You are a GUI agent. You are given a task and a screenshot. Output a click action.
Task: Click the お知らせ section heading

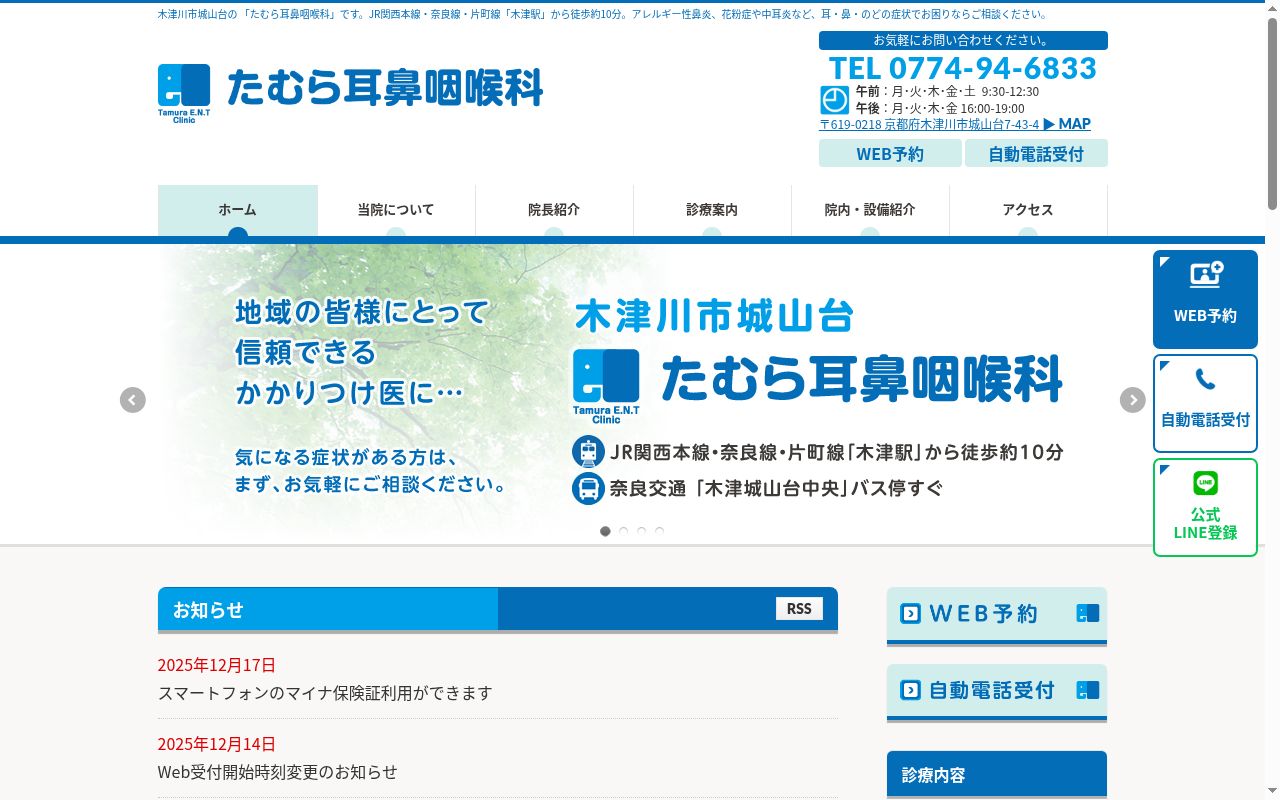208,610
